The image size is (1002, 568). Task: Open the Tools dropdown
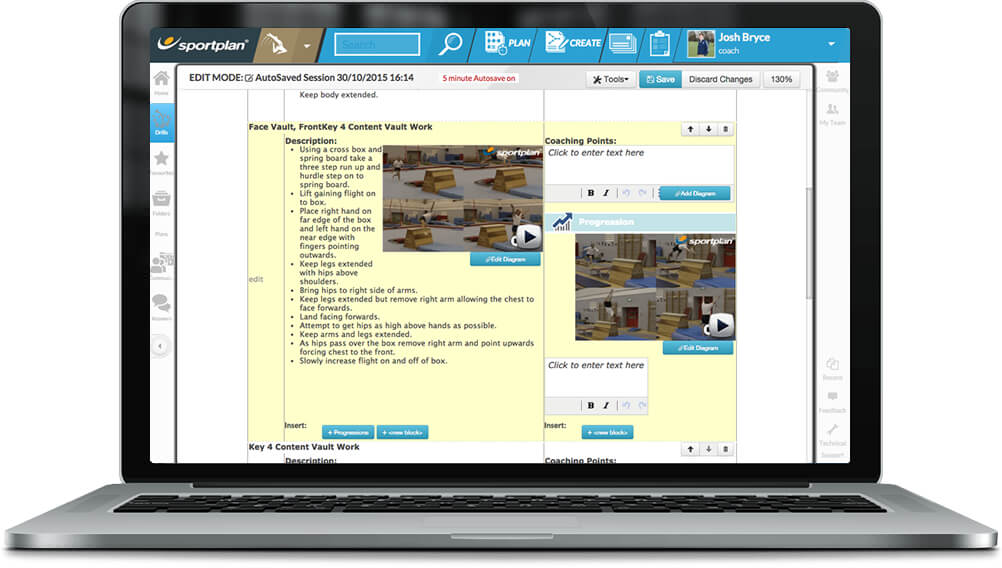click(x=611, y=79)
